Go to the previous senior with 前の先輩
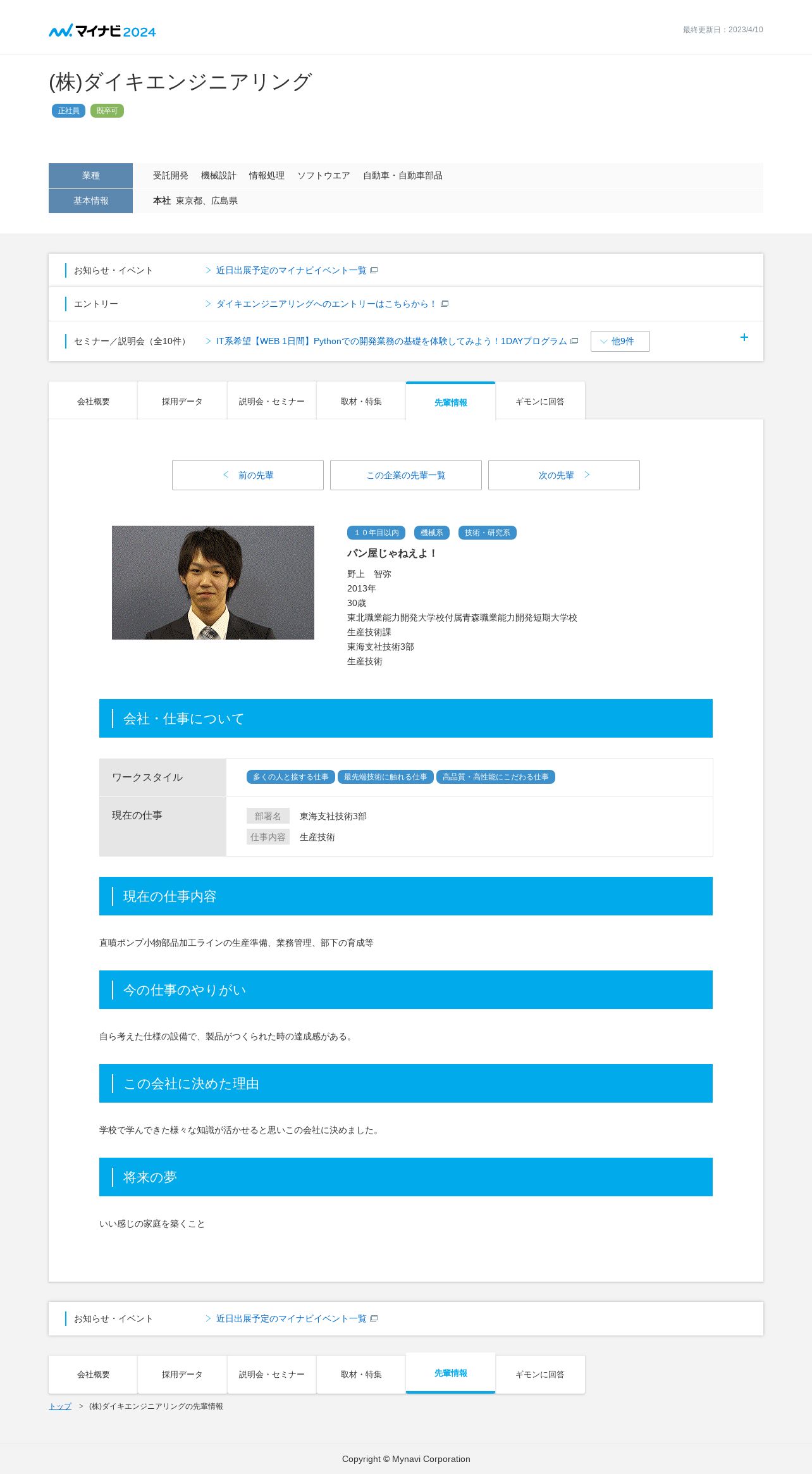 coord(248,475)
